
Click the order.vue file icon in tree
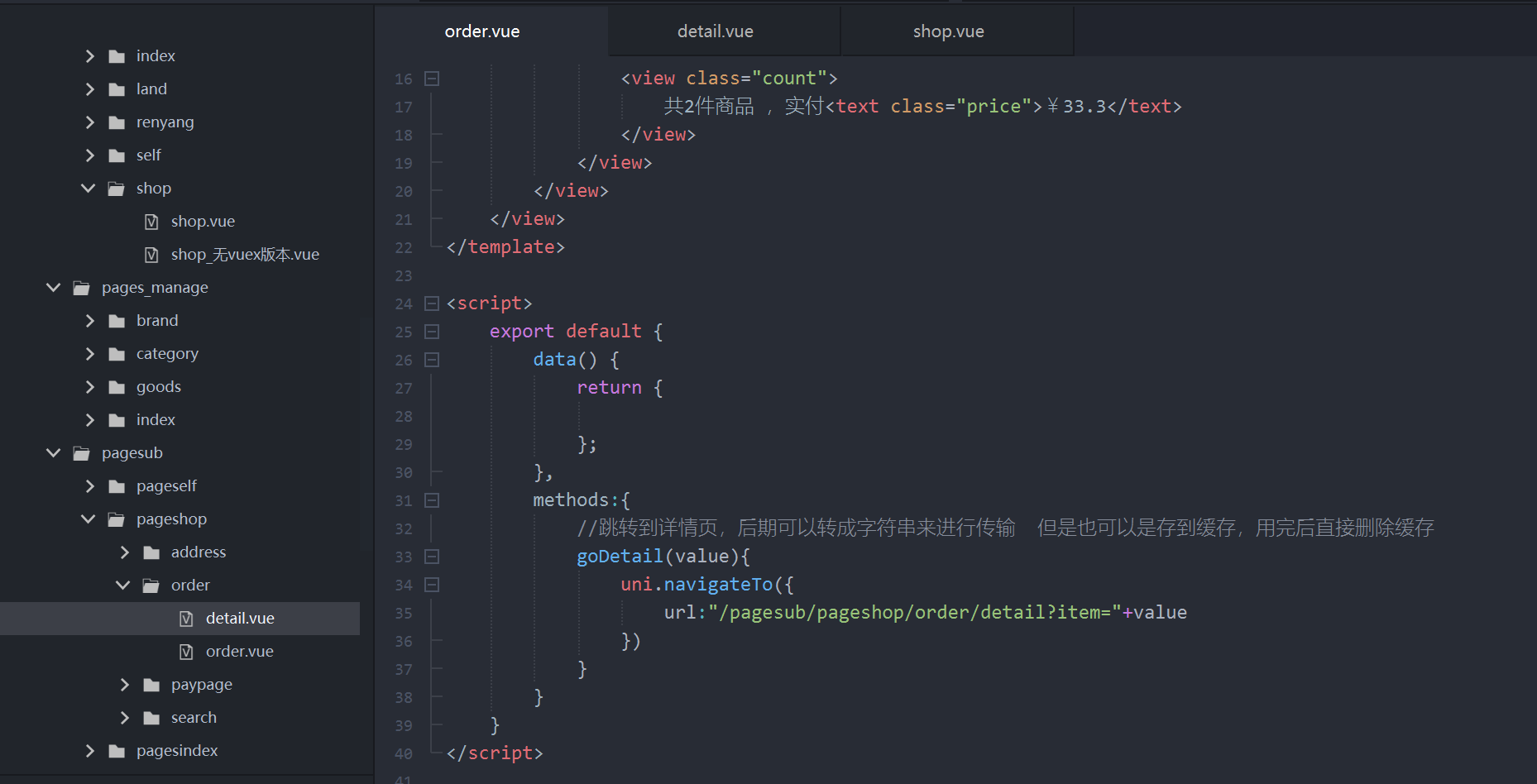(x=186, y=652)
